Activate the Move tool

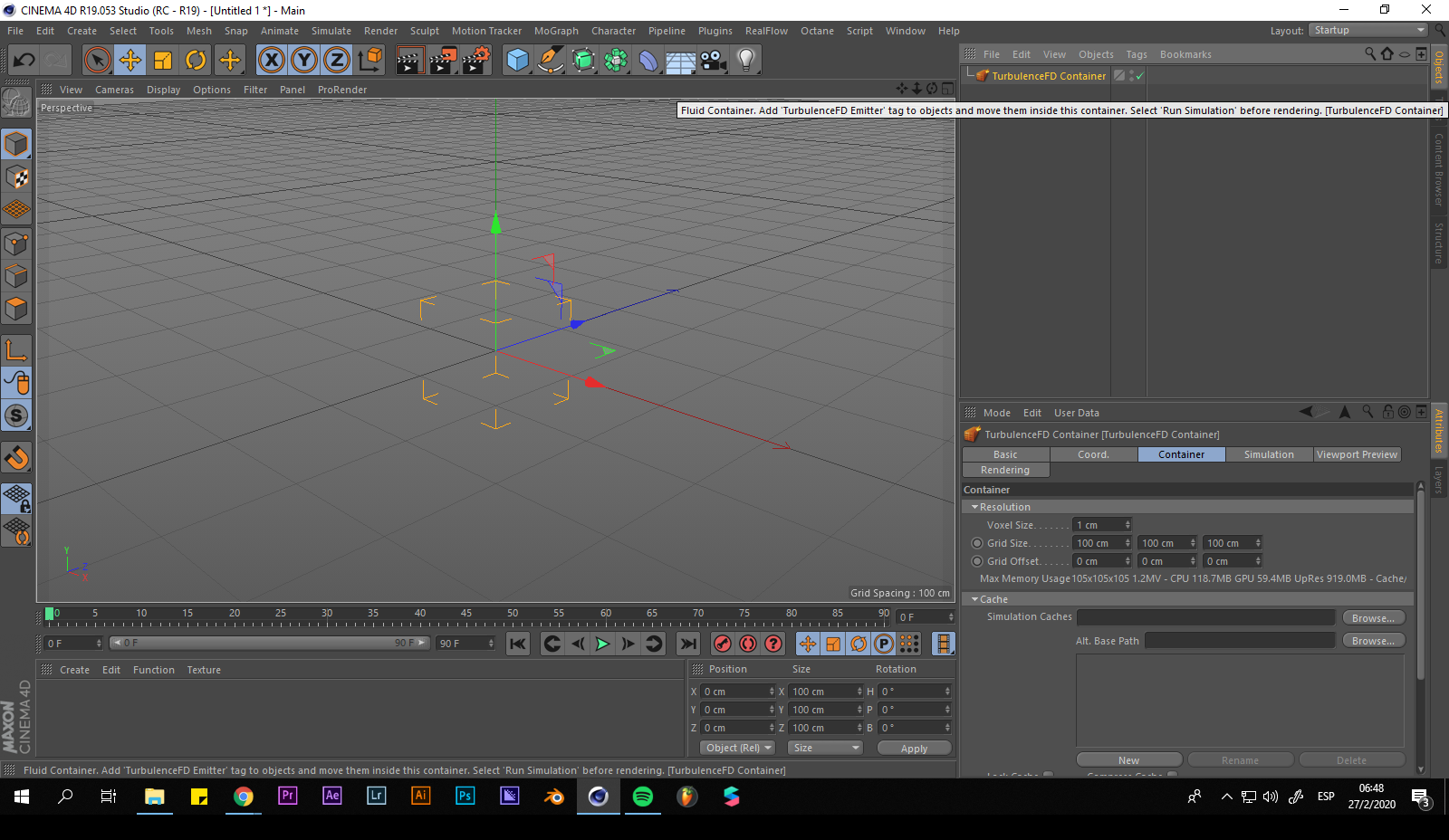[x=130, y=61]
